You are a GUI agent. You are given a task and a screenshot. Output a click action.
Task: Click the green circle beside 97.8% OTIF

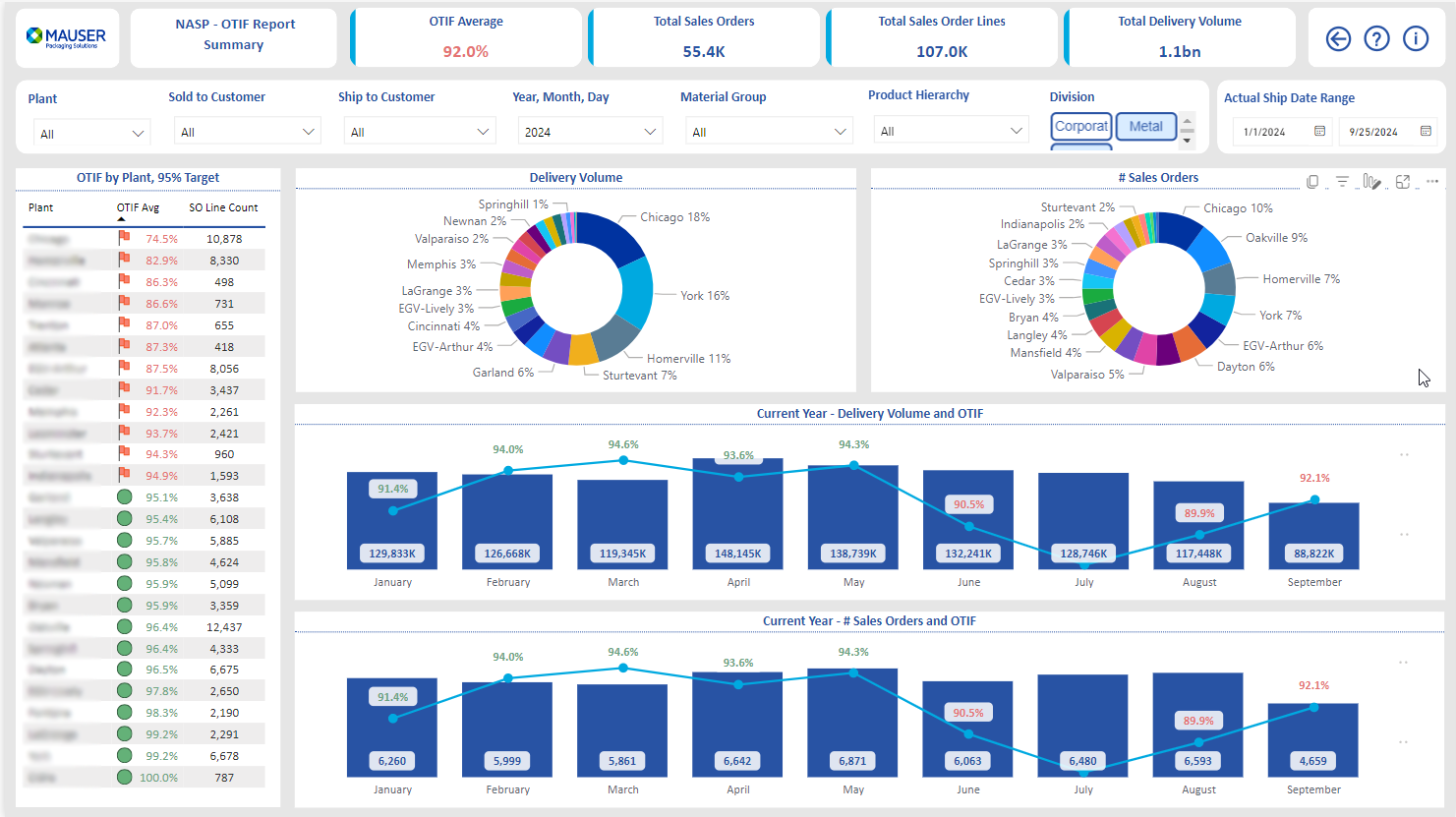pyautogui.click(x=124, y=690)
